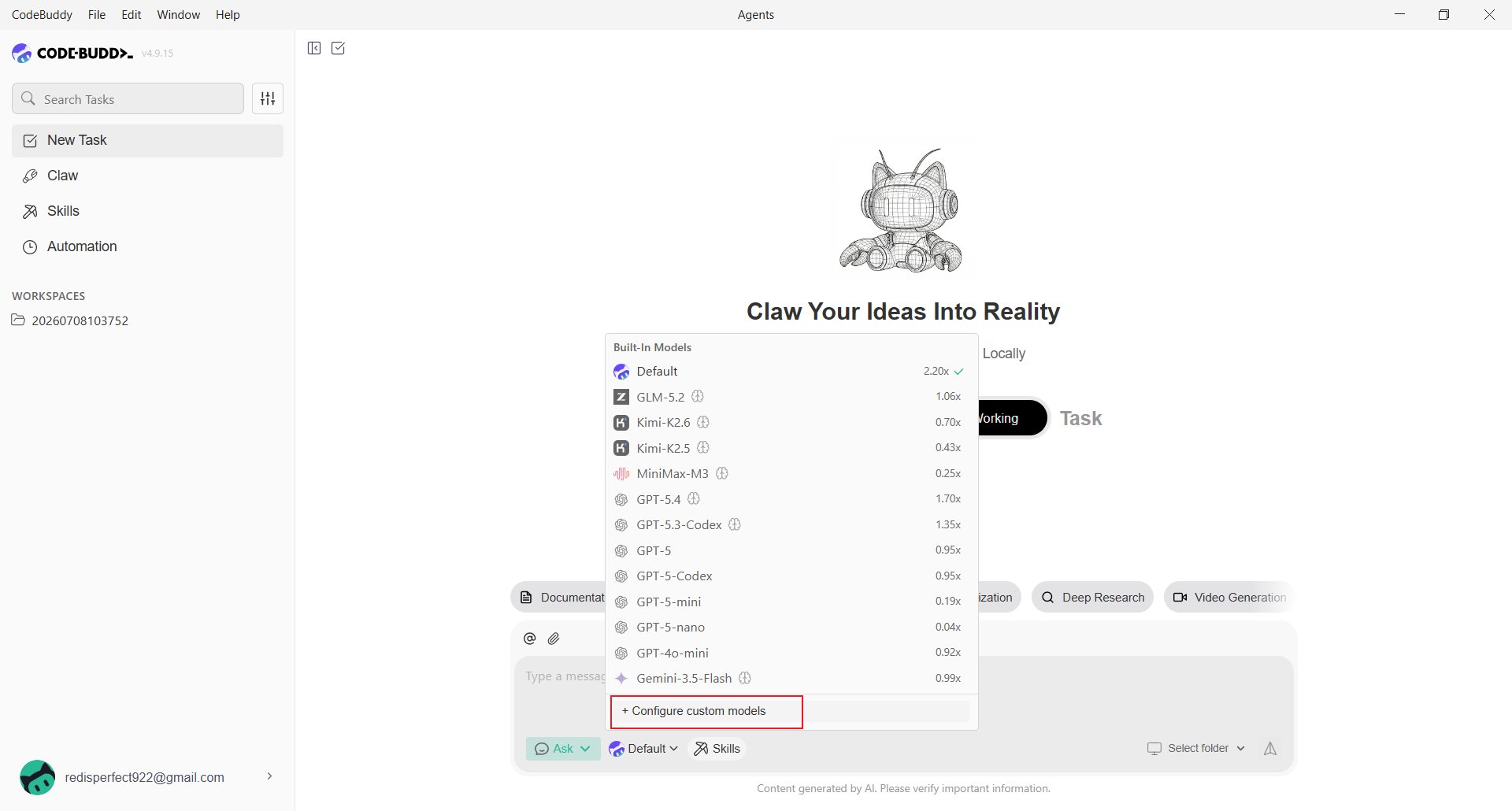Viewport: 1512px width, 811px height.
Task: Open New Task in sidebar
Action: coord(147,140)
